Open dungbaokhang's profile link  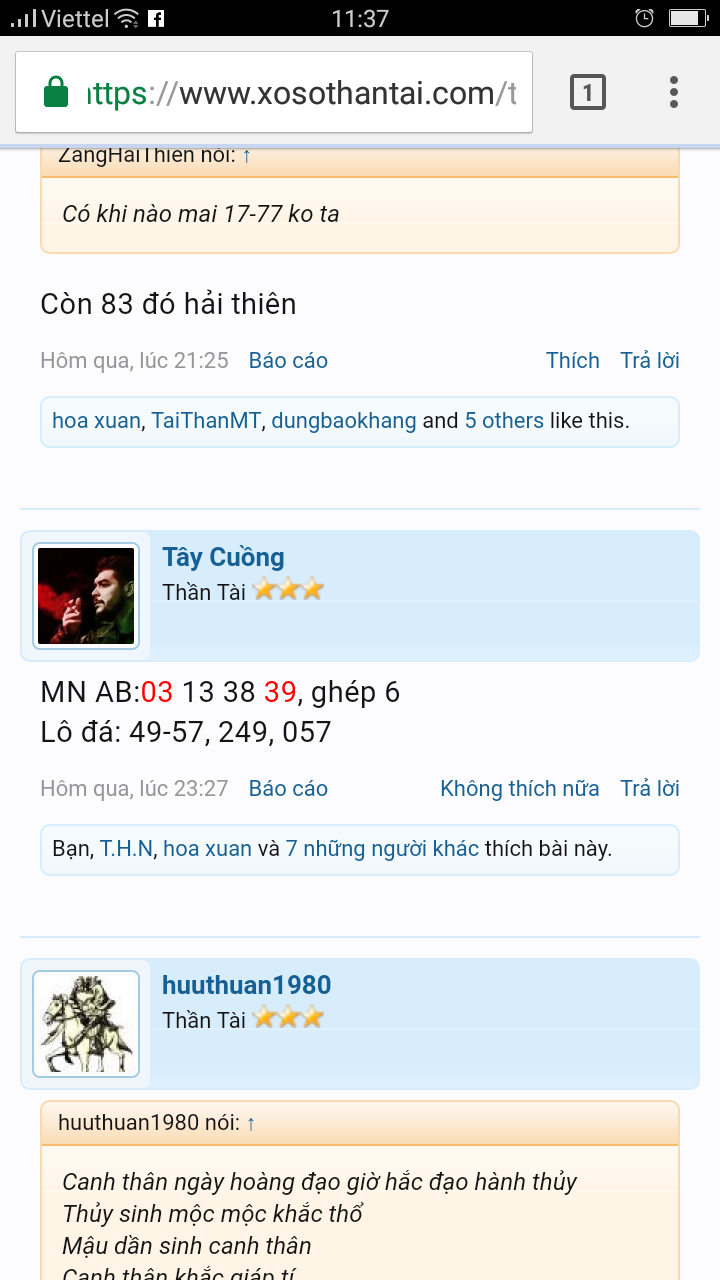coord(344,421)
